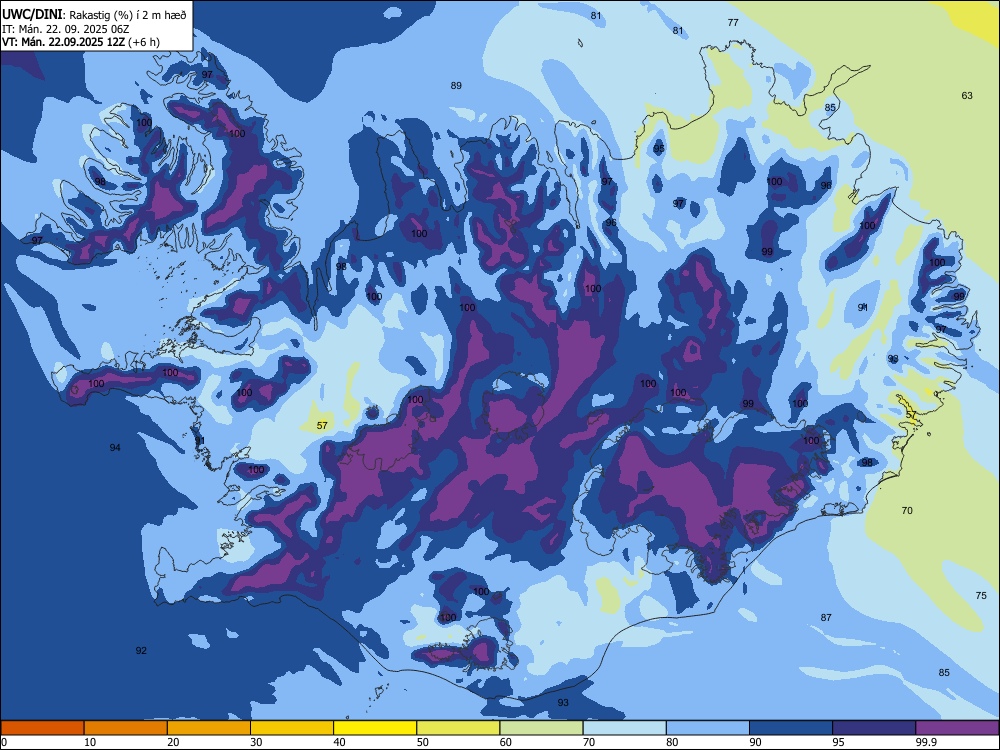Click the humidity value '92' on the map
This screenshot has height=750, width=1000.
[141, 651]
